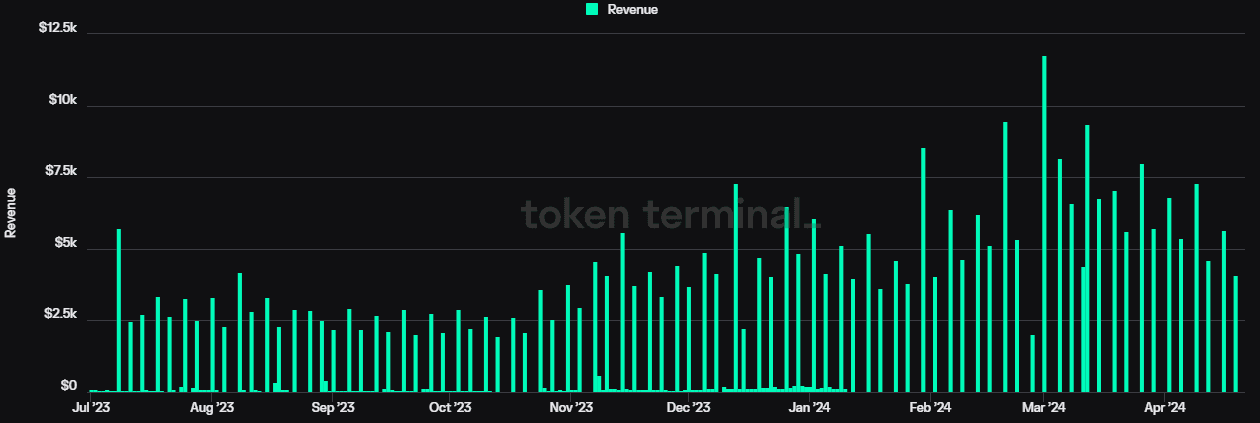The height and width of the screenshot is (423, 1260).
Task: Select the Oct '23 x-axis label
Action: (450, 408)
